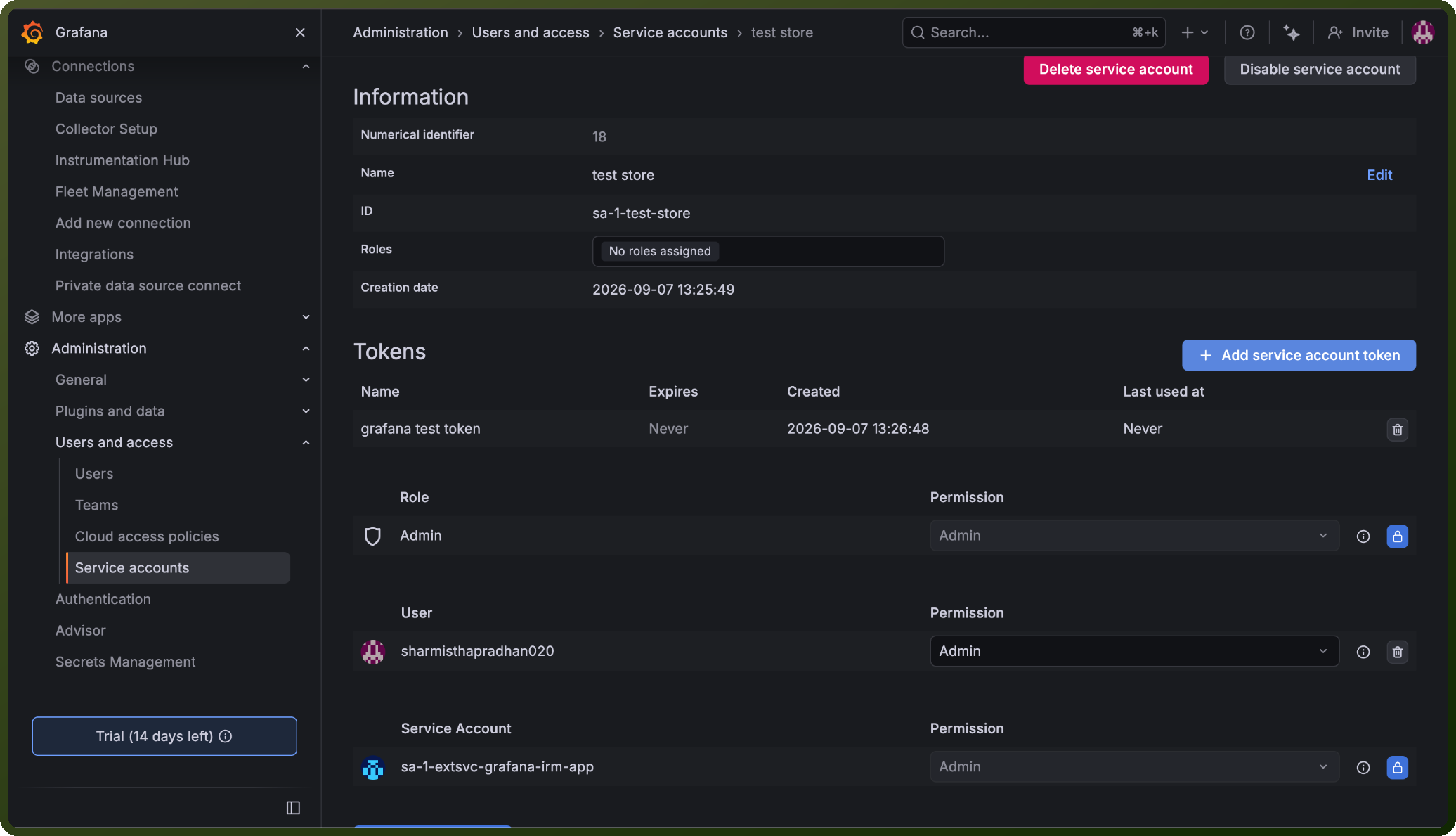The width and height of the screenshot is (1456, 836).
Task: Open Cloud access policies in sidebar
Action: [147, 536]
